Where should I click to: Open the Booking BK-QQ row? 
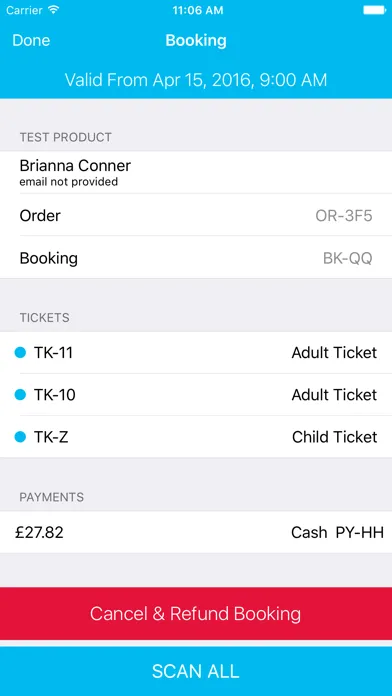point(196,258)
